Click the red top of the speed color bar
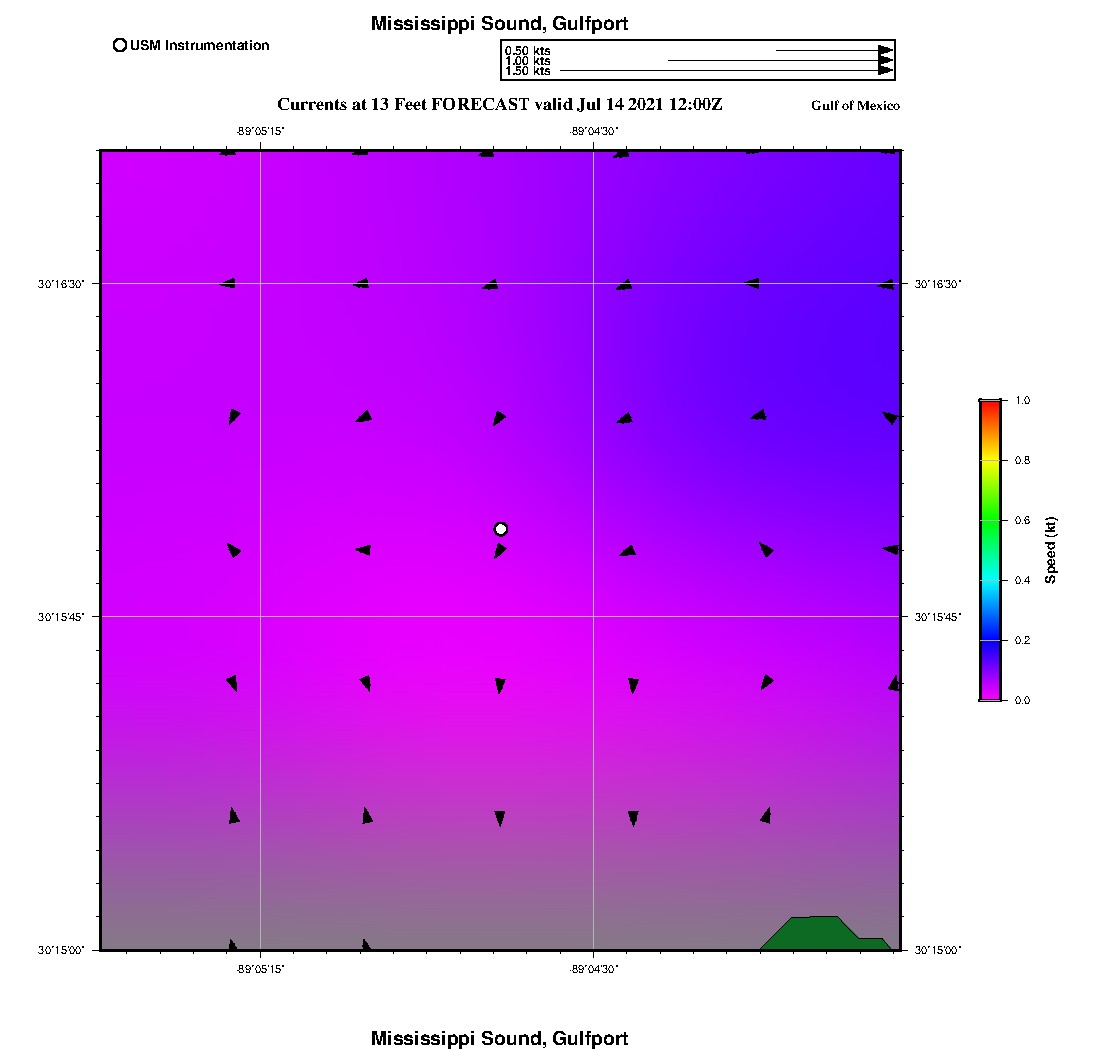 [x=991, y=405]
